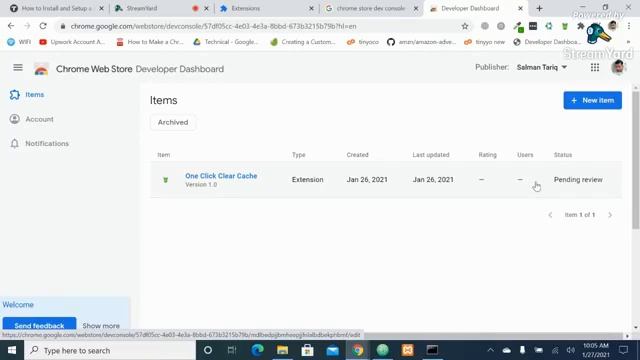Open File Explorer from the taskbar

[x=282, y=350]
